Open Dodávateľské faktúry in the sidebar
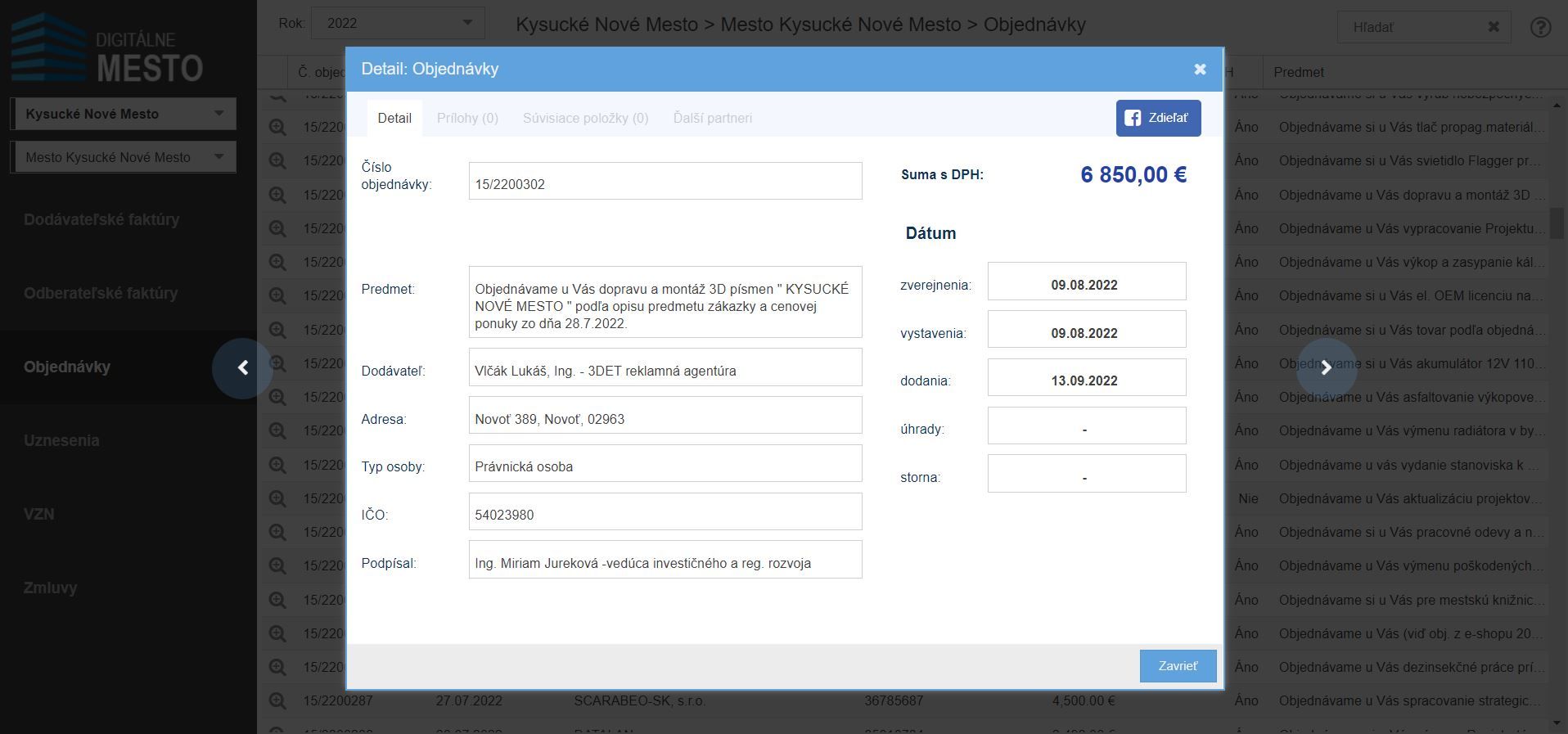This screenshot has height=734, width=1568. (x=101, y=219)
